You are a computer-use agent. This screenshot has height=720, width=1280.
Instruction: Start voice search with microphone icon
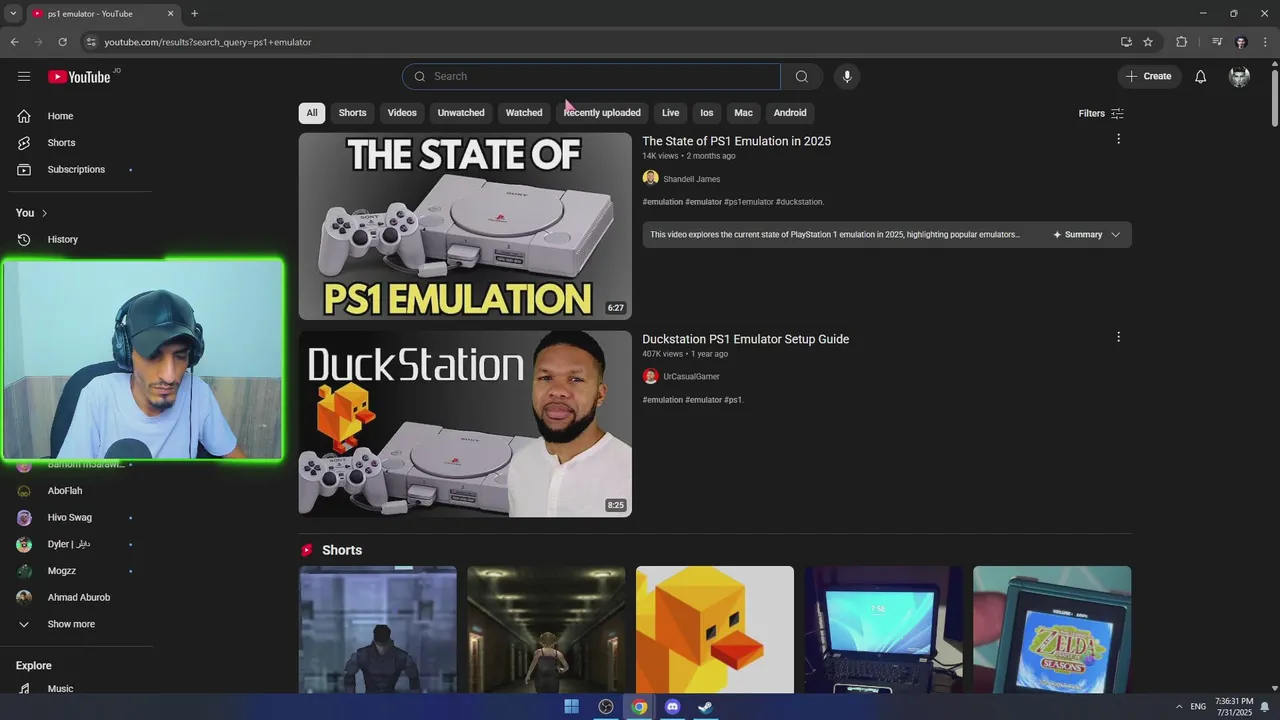[847, 77]
